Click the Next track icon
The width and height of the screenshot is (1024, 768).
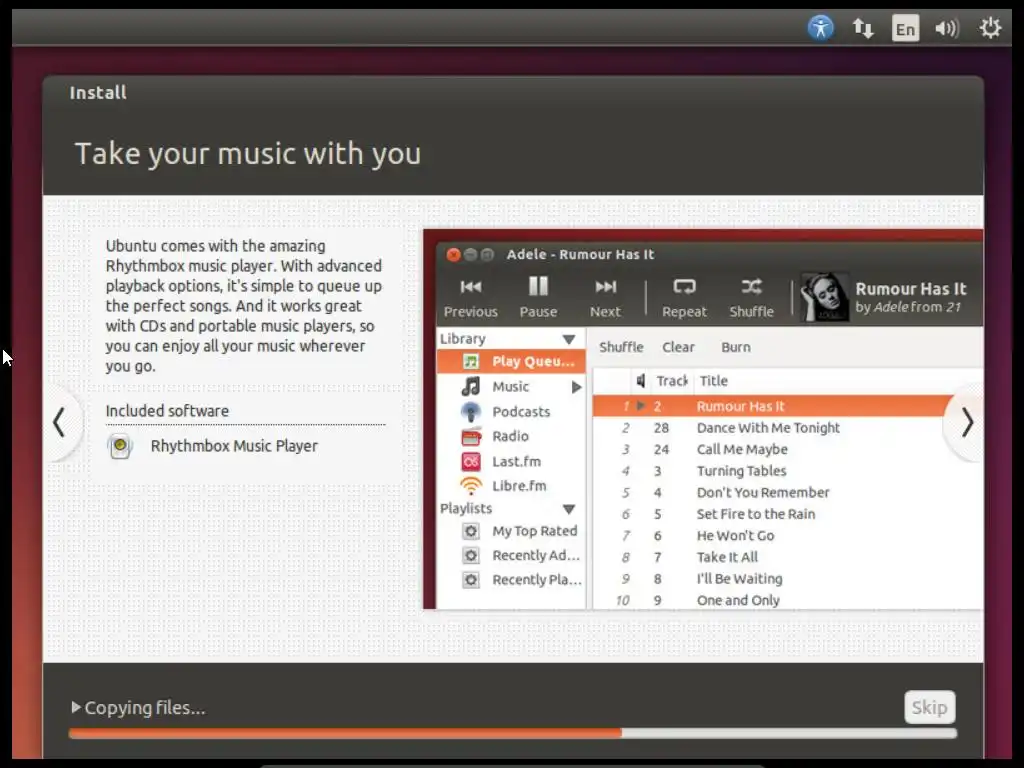pos(605,287)
